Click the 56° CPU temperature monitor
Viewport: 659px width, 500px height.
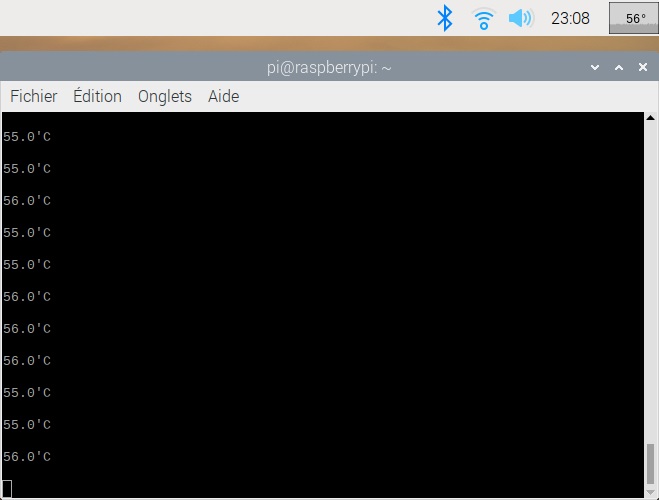point(634,18)
